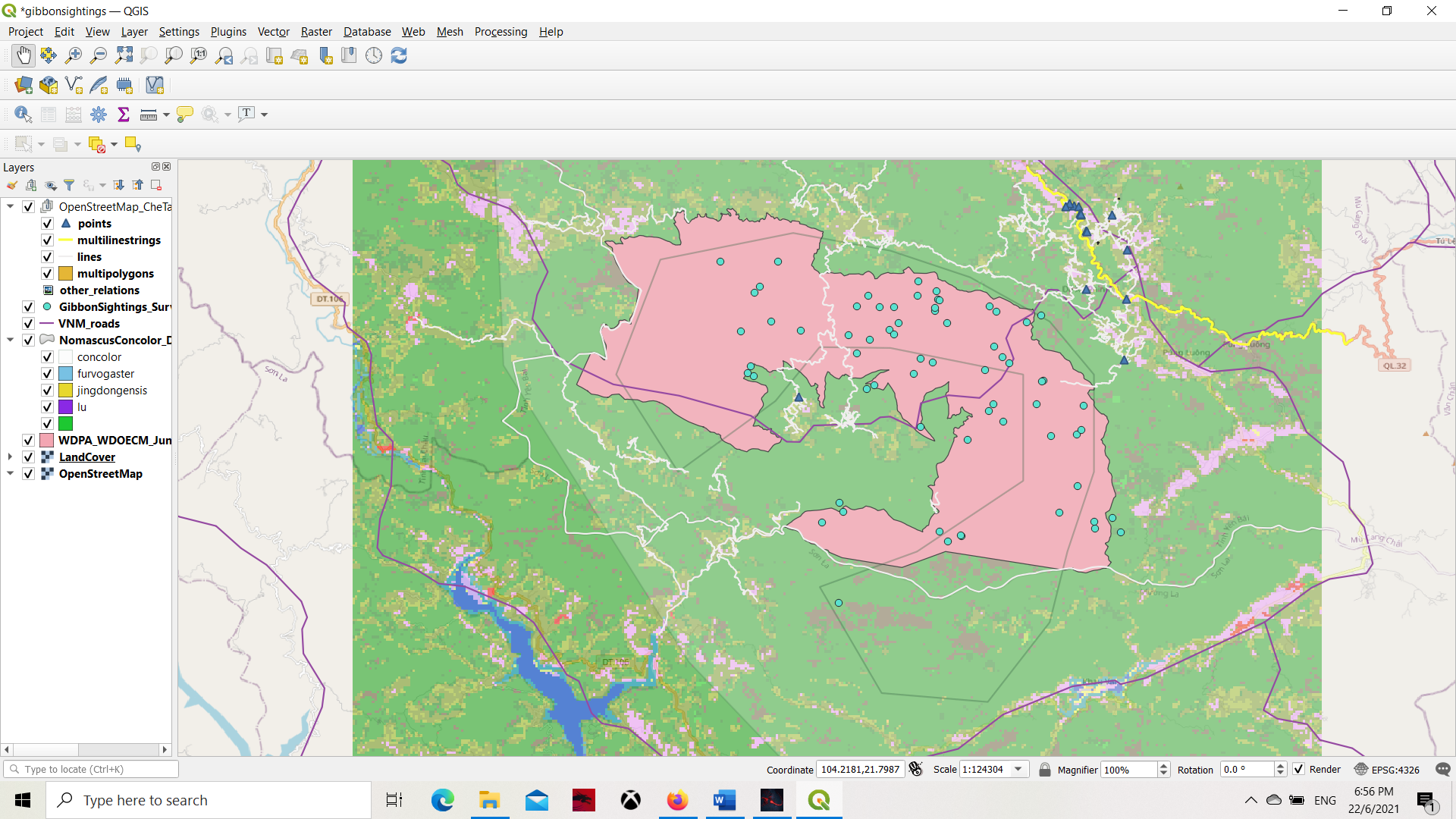Image resolution: width=1456 pixels, height=819 pixels.
Task: Toggle visibility of VNM_roads layer
Action: [28, 324]
